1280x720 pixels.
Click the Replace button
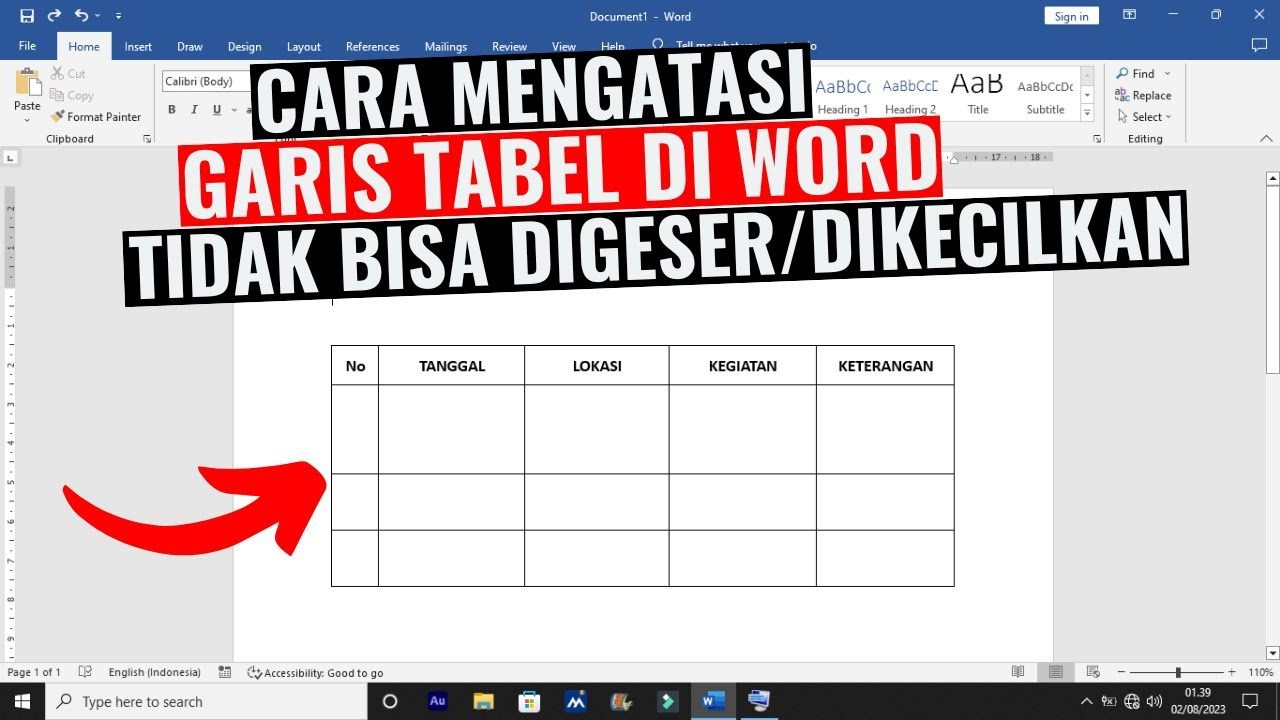(1142, 95)
